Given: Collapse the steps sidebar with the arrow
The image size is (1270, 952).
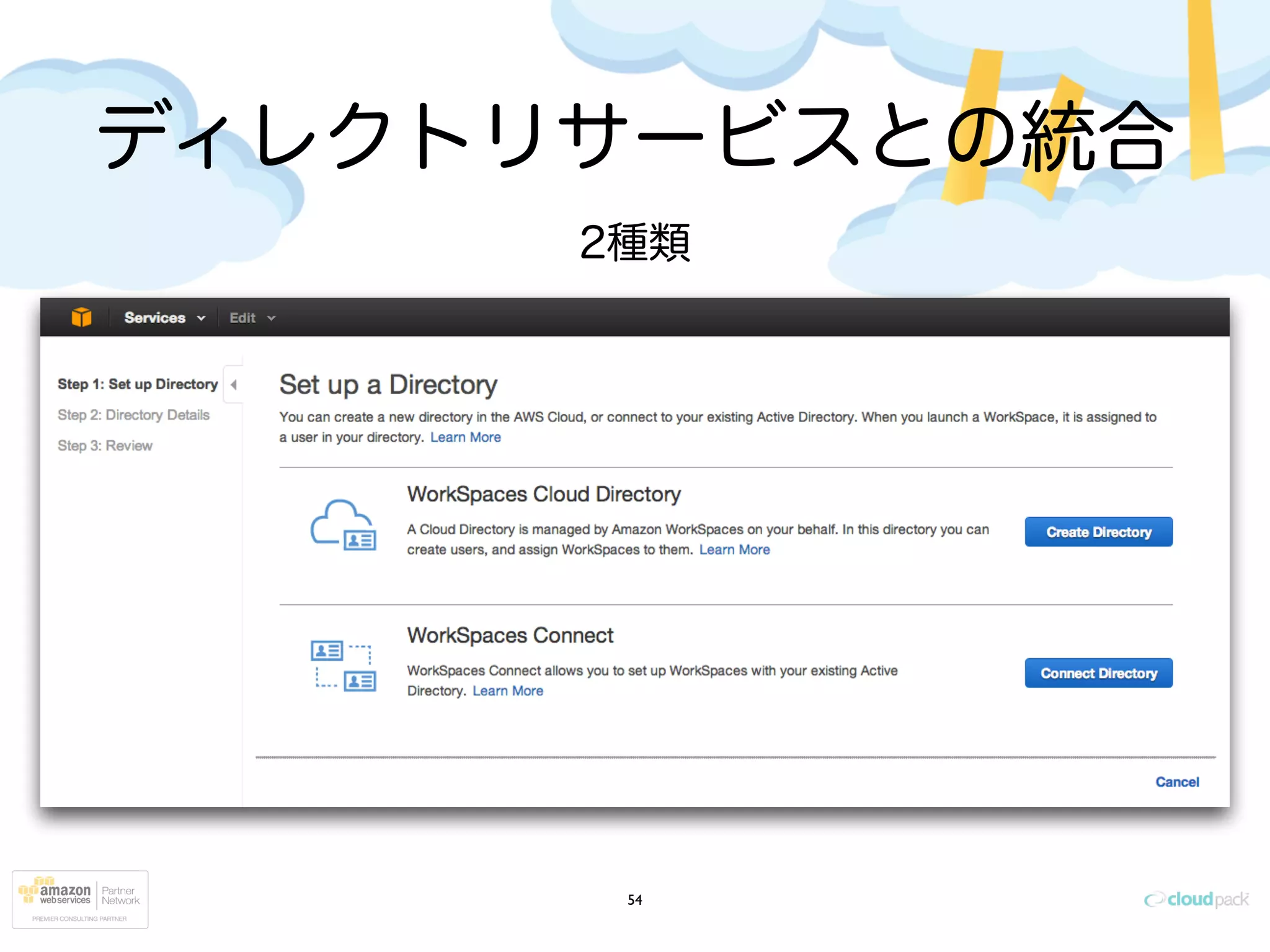Looking at the screenshot, I should pos(234,385).
